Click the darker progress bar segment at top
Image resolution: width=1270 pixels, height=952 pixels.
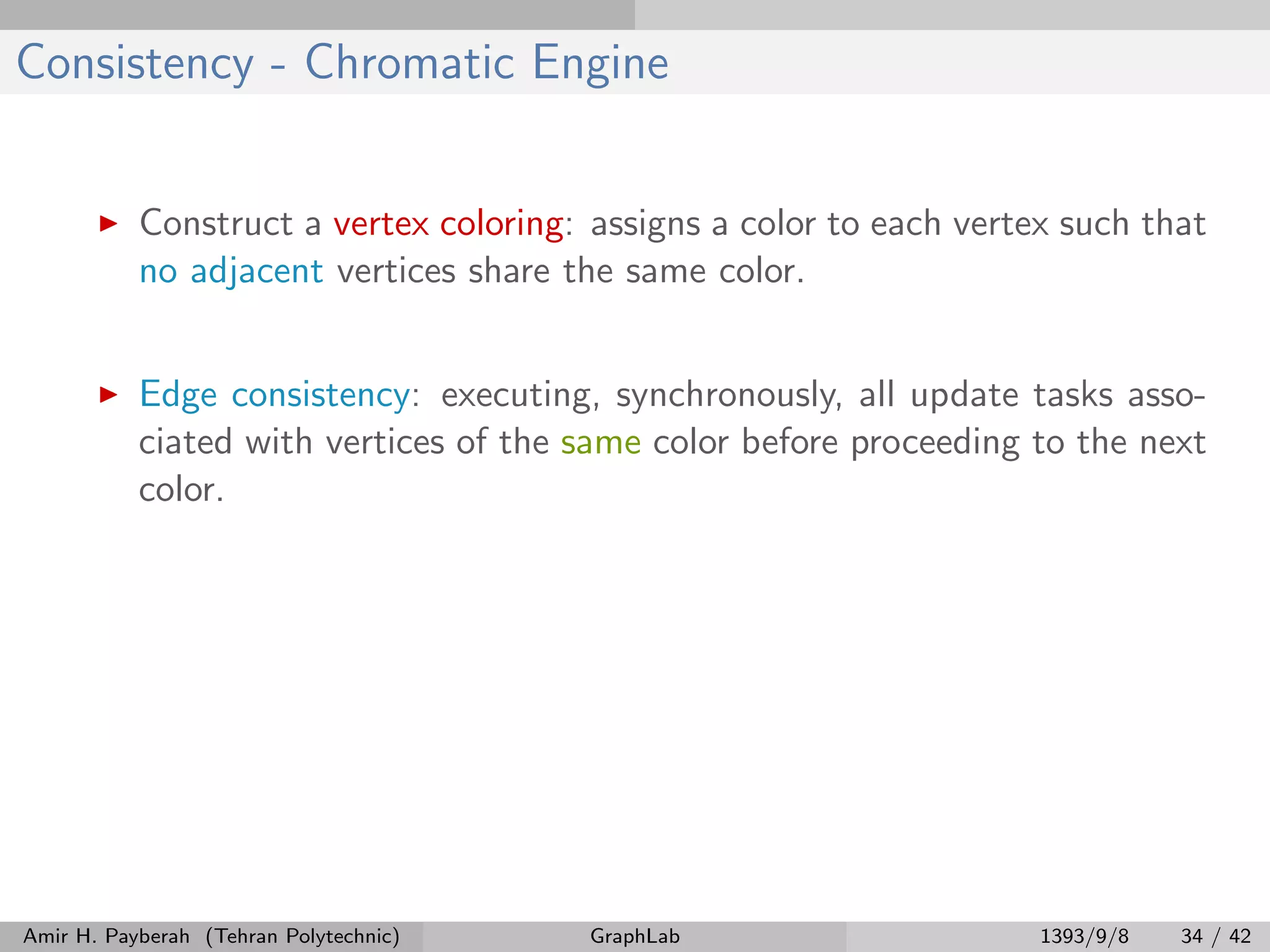coord(317,15)
